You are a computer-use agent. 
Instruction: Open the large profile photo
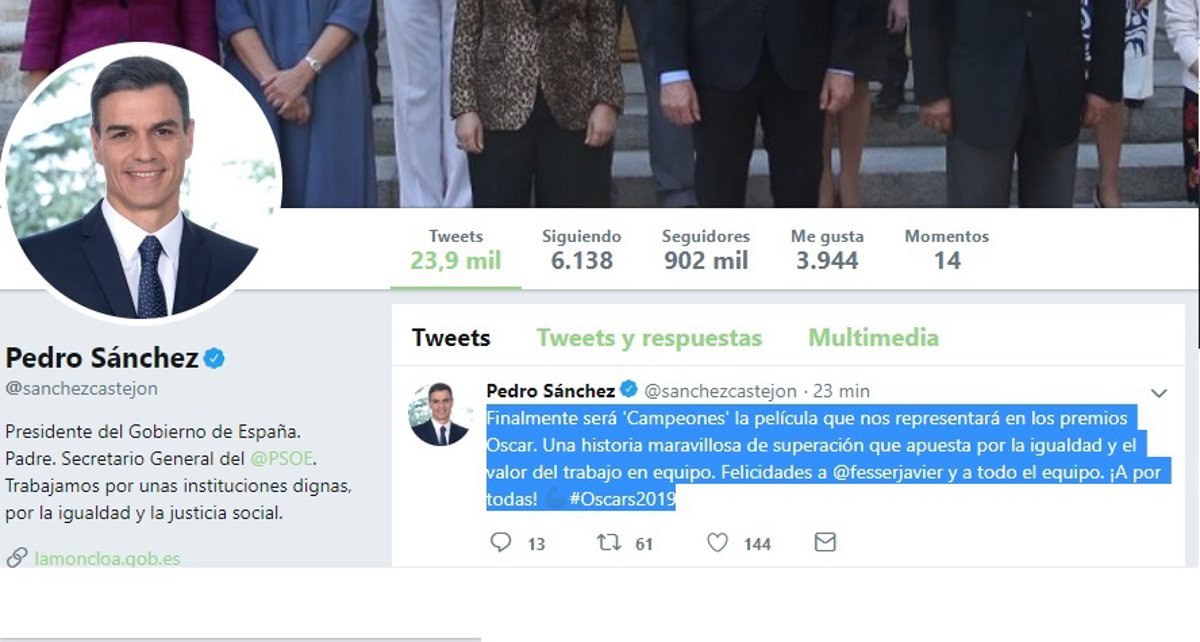[141, 185]
